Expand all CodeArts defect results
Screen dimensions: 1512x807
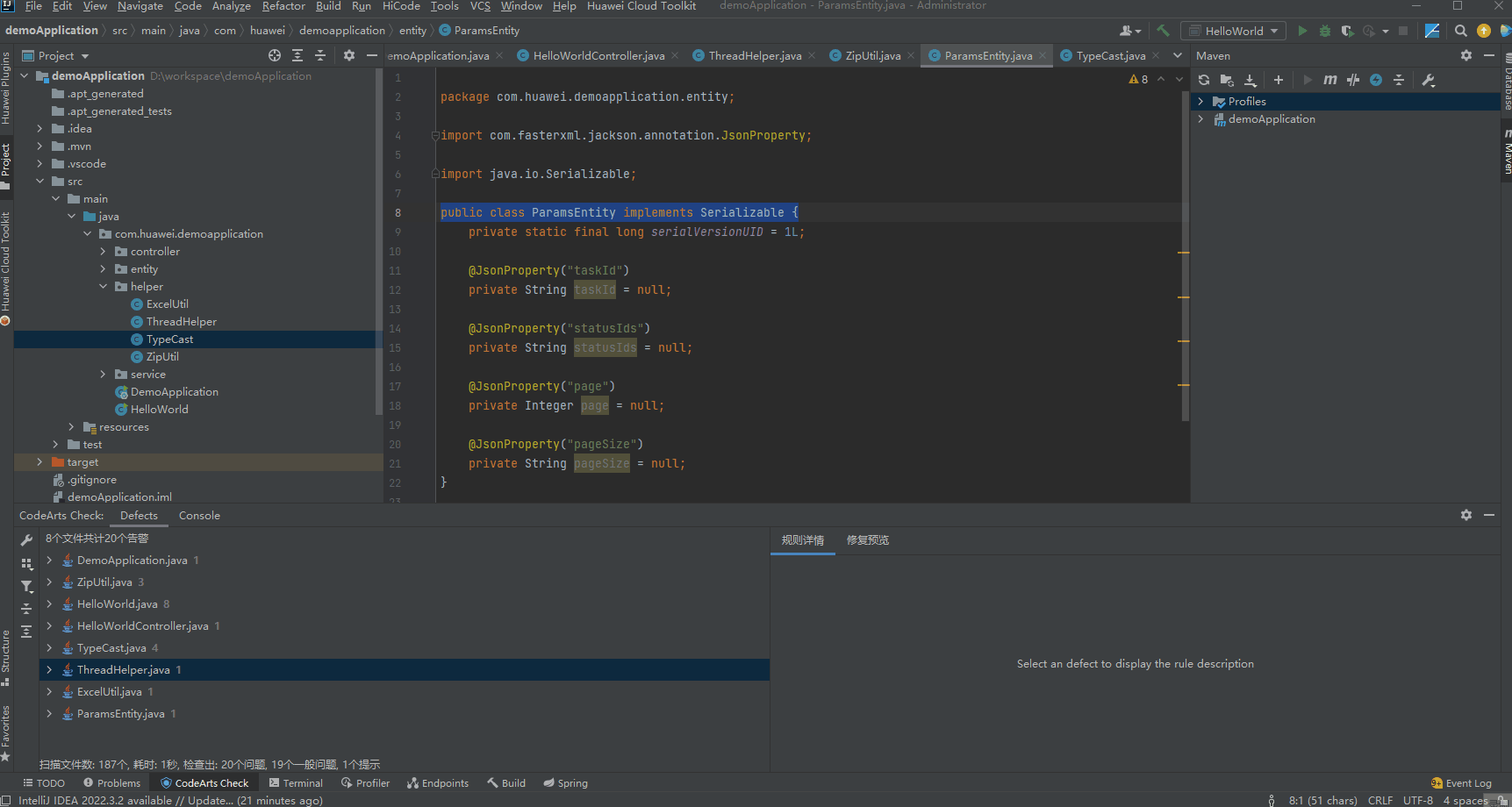pyautogui.click(x=26, y=632)
